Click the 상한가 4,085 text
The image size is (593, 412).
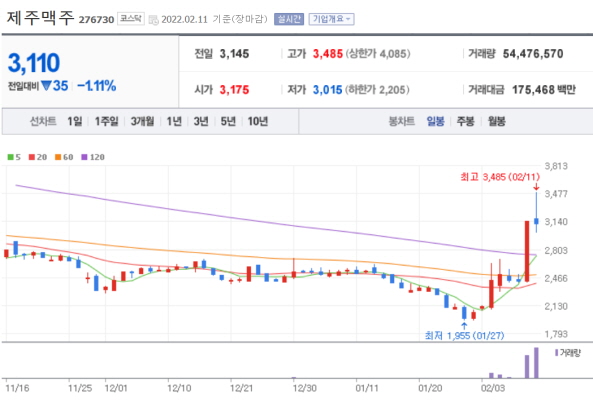(x=377, y=54)
